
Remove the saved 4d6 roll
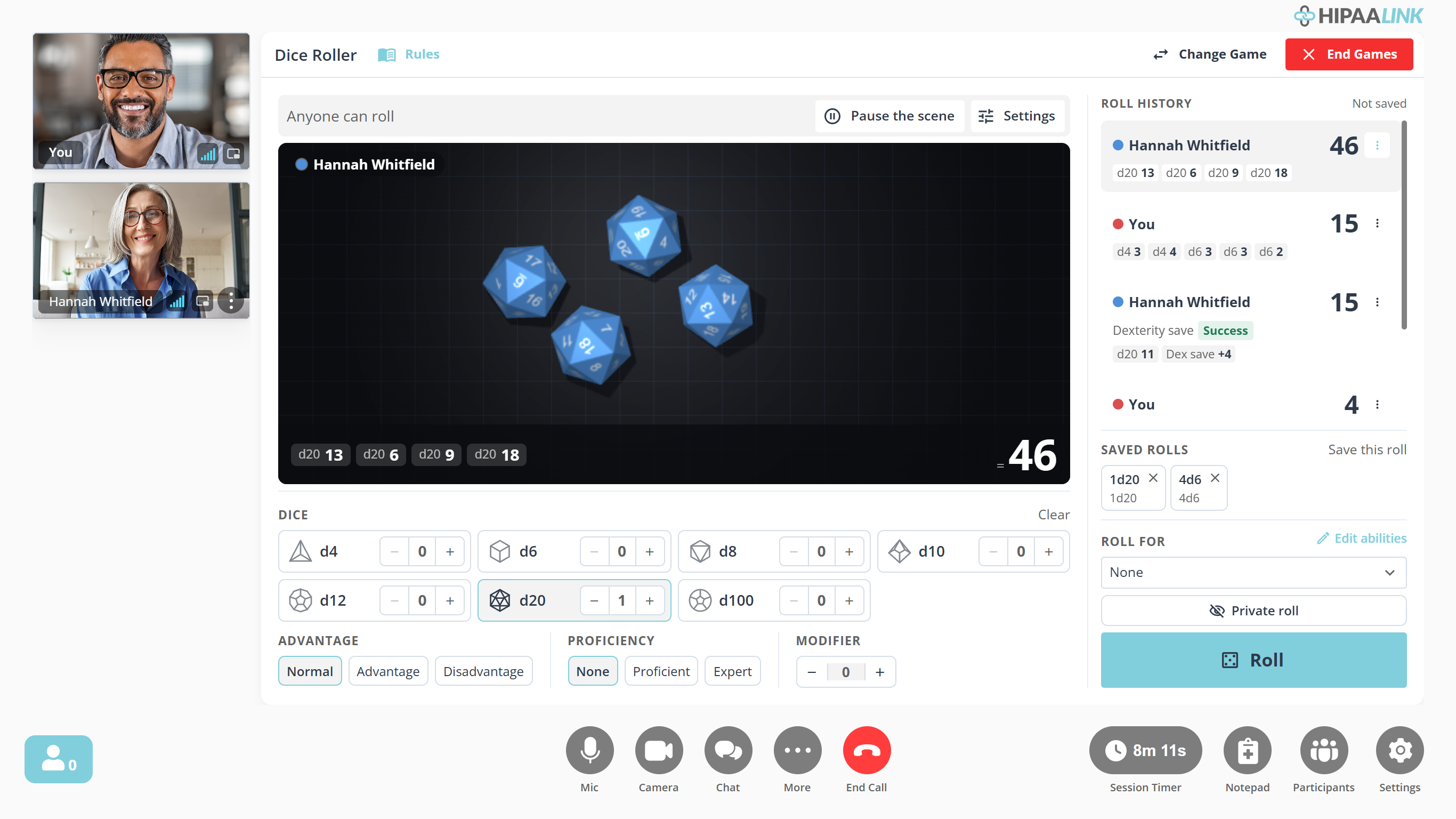click(x=1215, y=478)
